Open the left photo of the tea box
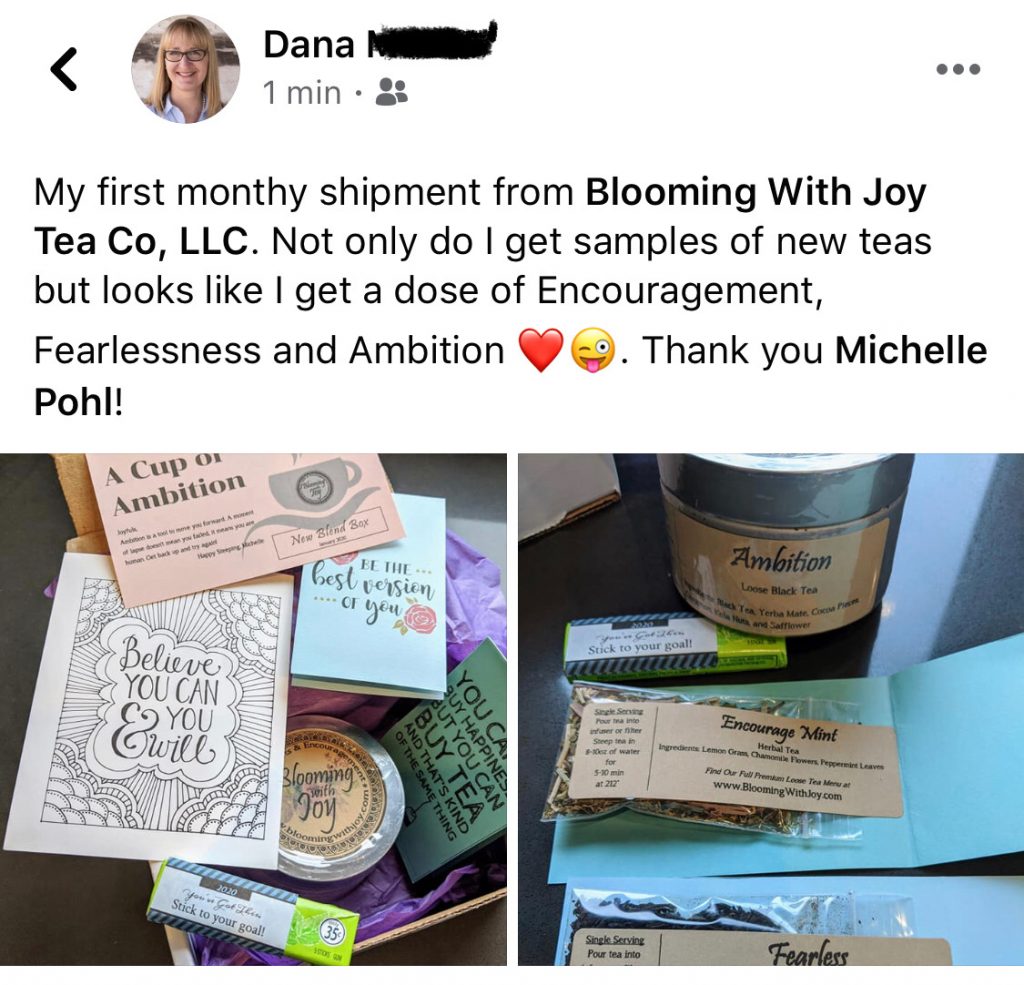This screenshot has height=985, width=1024. click(x=253, y=709)
